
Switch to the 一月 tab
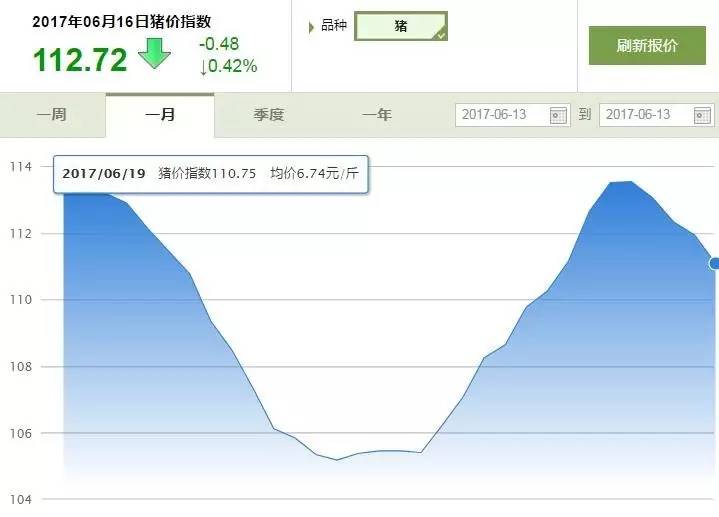pyautogui.click(x=160, y=115)
